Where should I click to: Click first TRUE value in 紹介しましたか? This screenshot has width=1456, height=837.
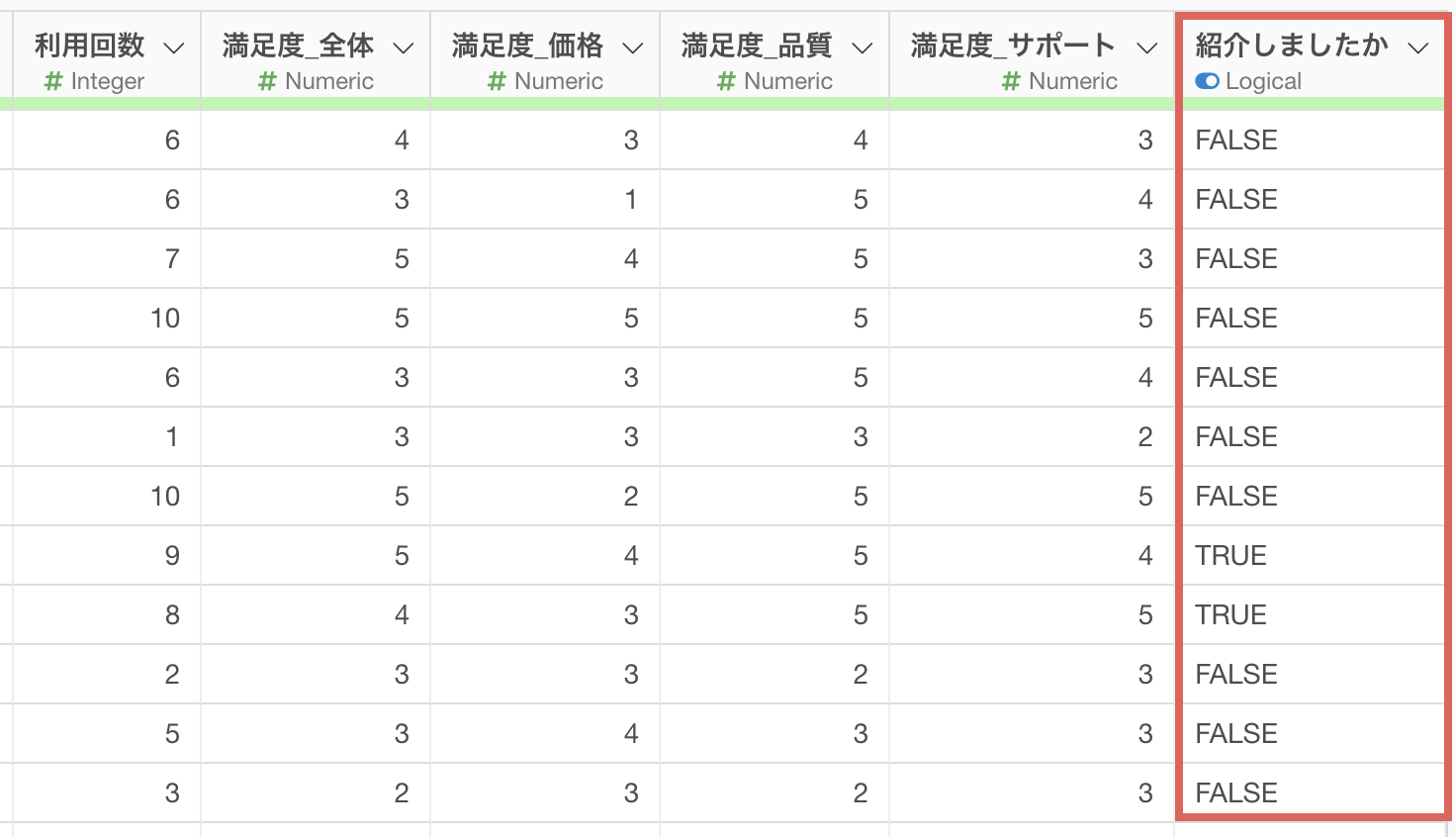(1230, 555)
